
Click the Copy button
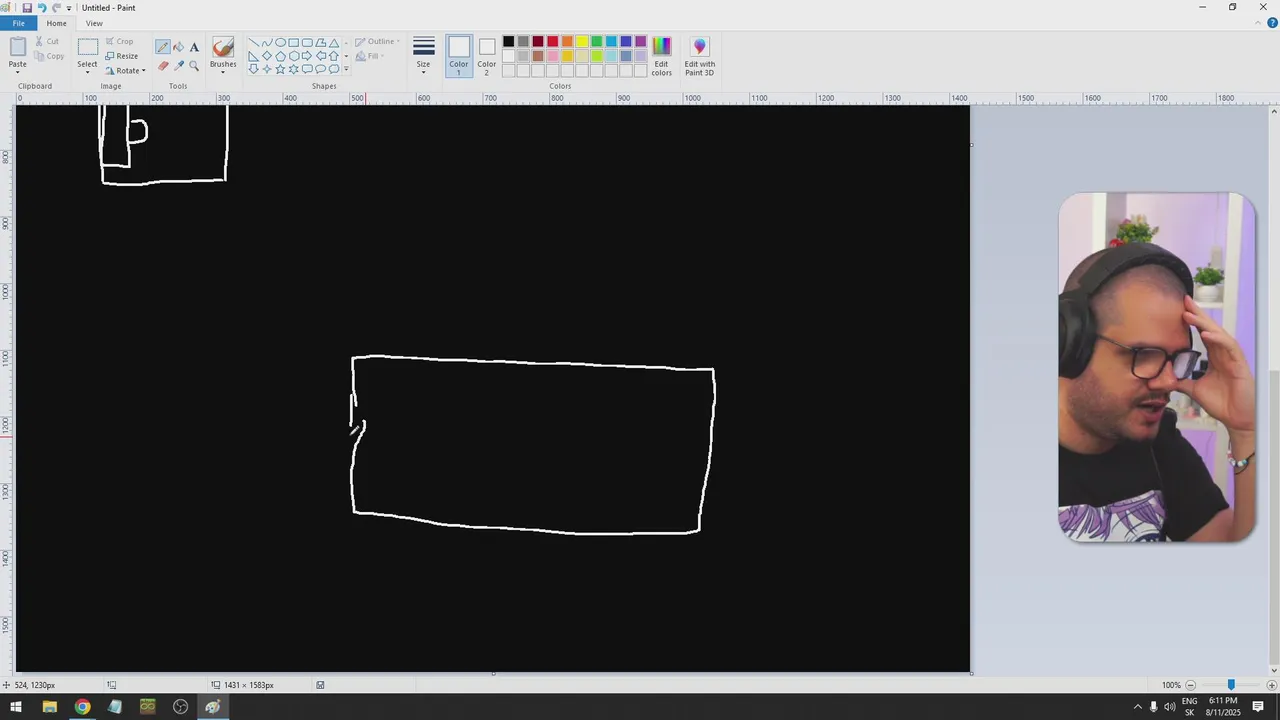point(49,56)
